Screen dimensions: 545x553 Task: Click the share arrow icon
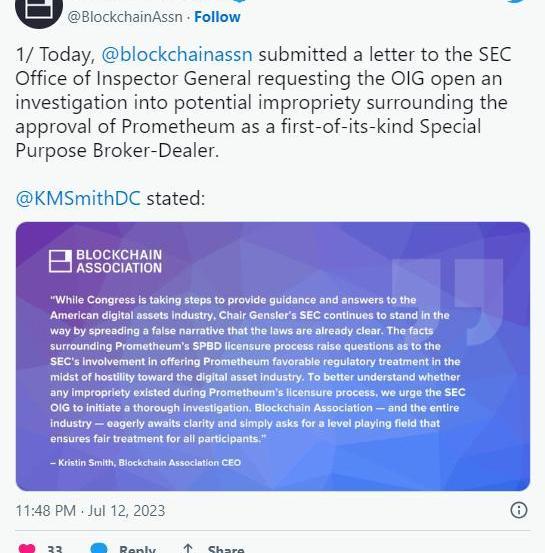(188, 548)
